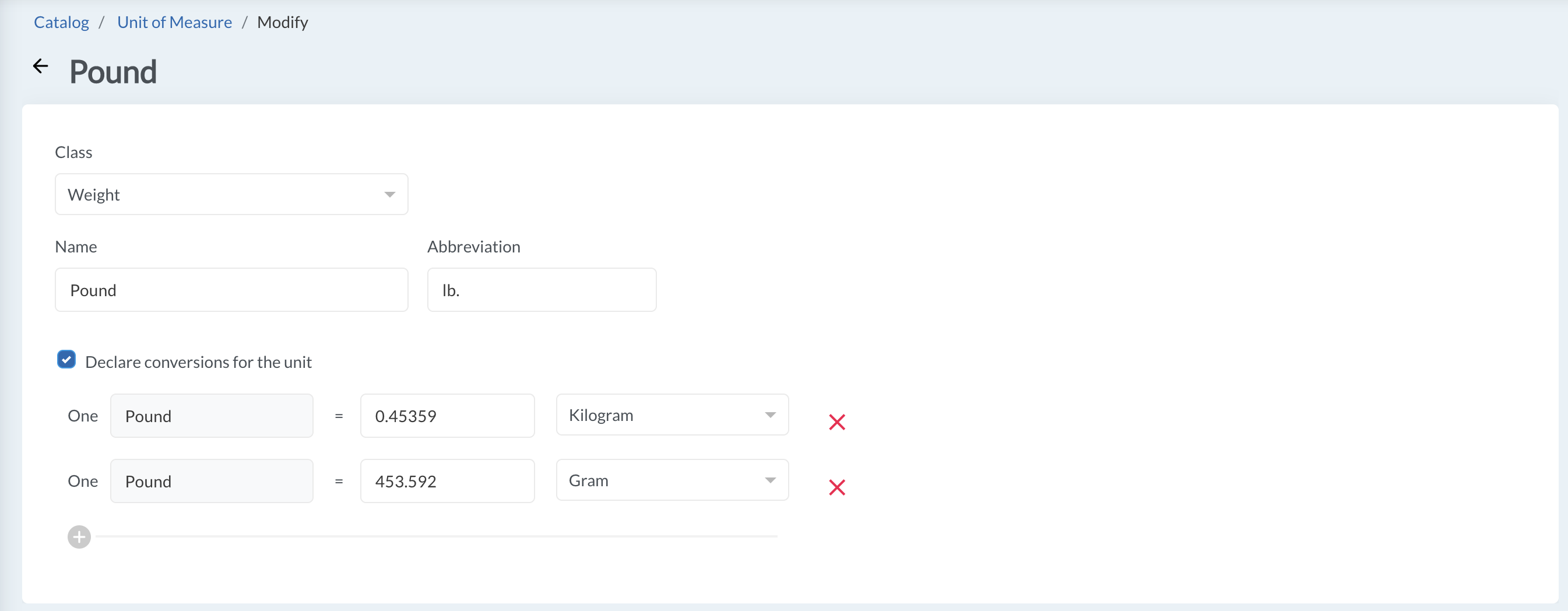Open the Gram unit dropdown
This screenshot has width=1568, height=611.
(x=672, y=480)
